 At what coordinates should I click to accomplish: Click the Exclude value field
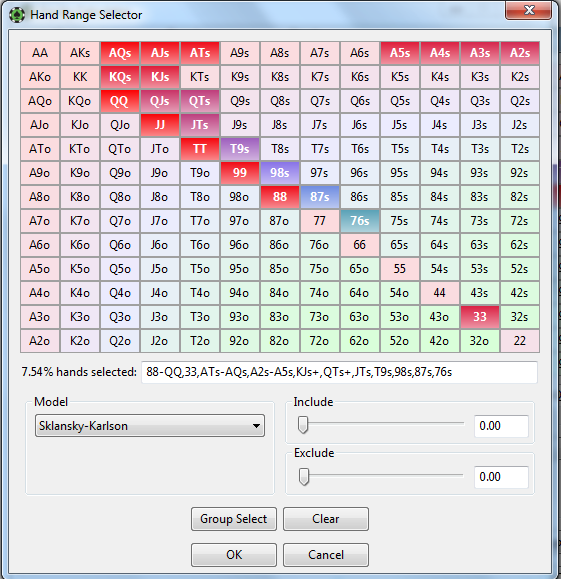point(501,477)
